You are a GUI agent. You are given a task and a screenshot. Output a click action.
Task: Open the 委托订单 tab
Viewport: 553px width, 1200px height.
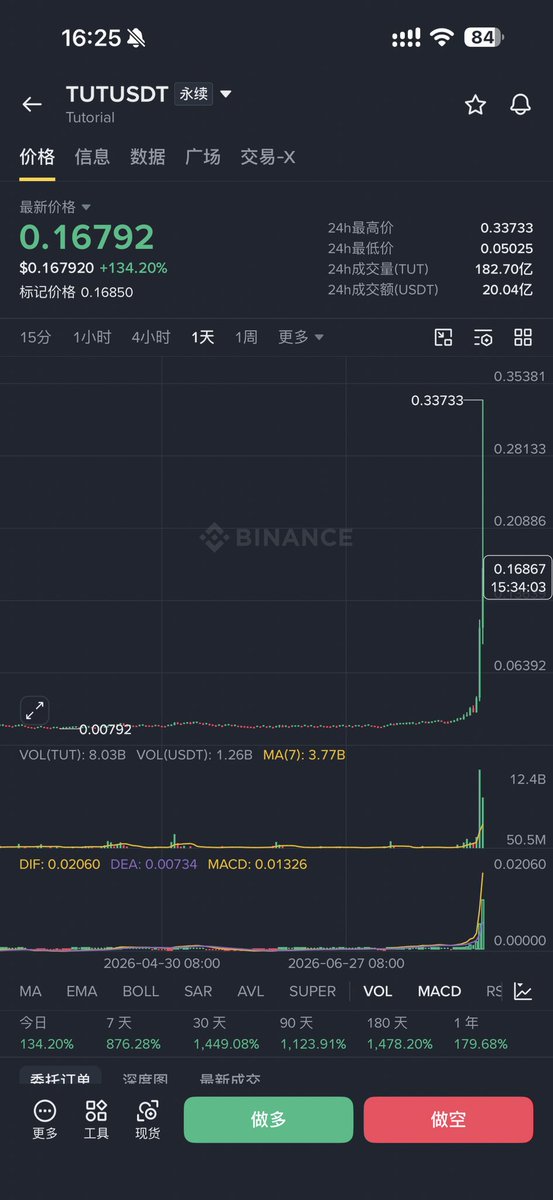pyautogui.click(x=61, y=1079)
